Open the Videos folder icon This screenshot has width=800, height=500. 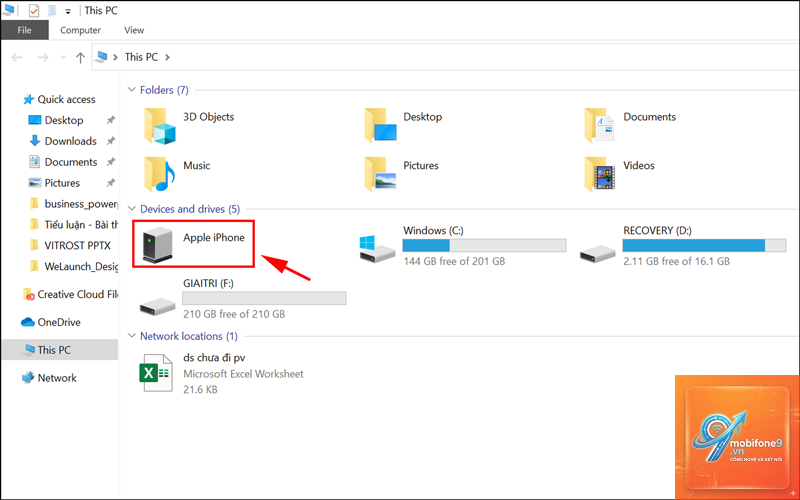(x=599, y=174)
